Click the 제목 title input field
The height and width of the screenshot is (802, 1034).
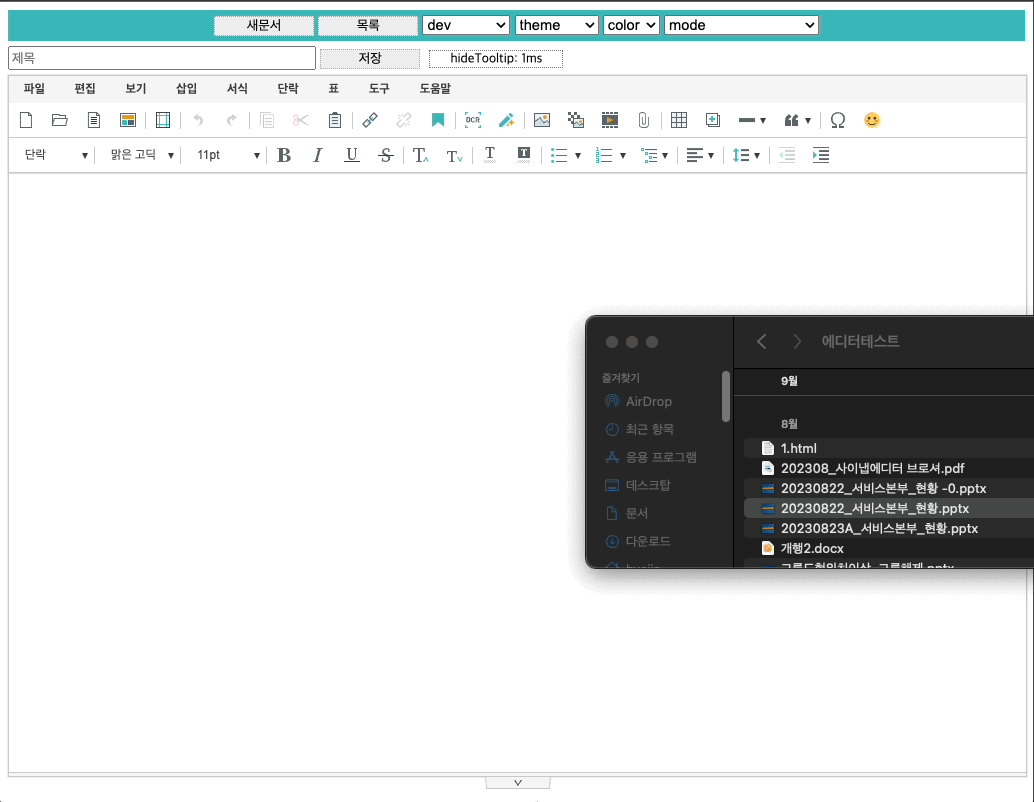[x=162, y=58]
